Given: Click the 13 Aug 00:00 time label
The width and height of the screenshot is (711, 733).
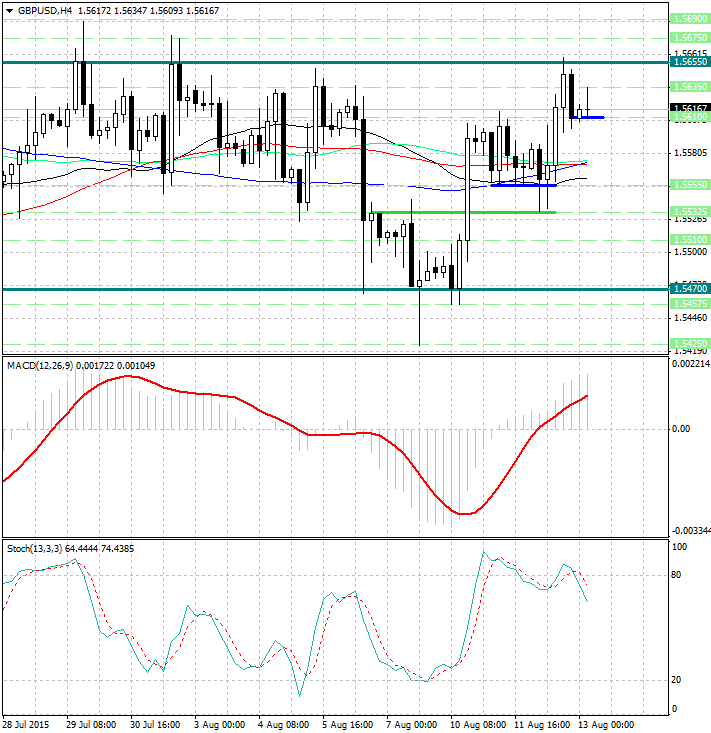Looking at the screenshot, I should click(604, 723).
